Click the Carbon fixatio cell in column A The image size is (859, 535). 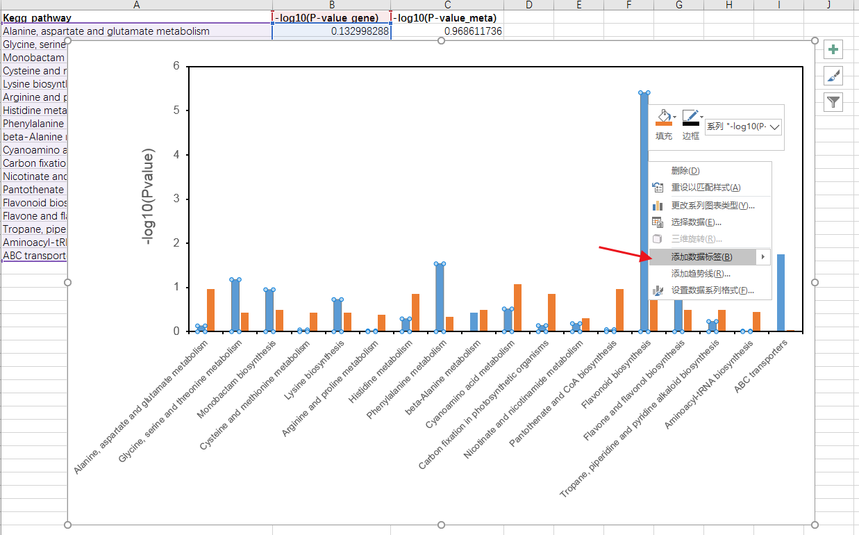34,163
